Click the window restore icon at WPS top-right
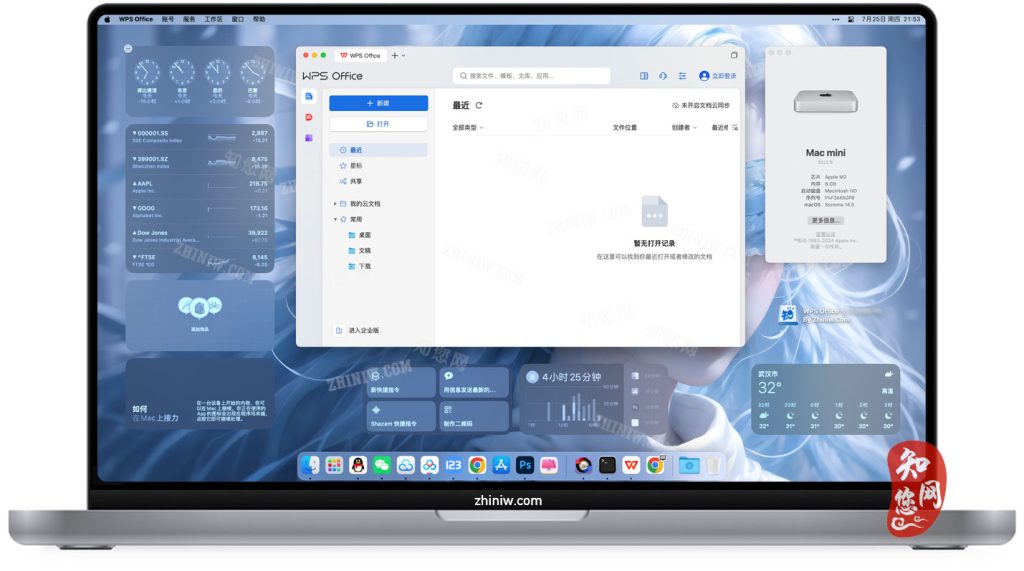Viewport: 1024px width, 571px height. [x=734, y=56]
